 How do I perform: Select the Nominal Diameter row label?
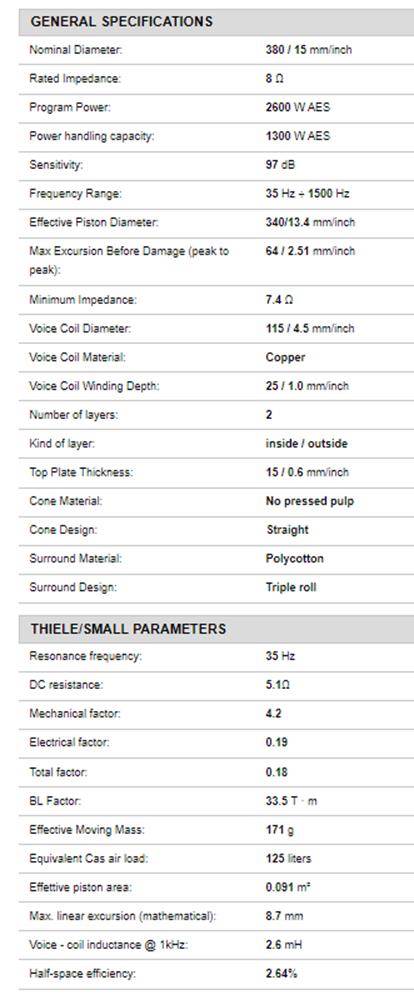[x=75, y=50]
